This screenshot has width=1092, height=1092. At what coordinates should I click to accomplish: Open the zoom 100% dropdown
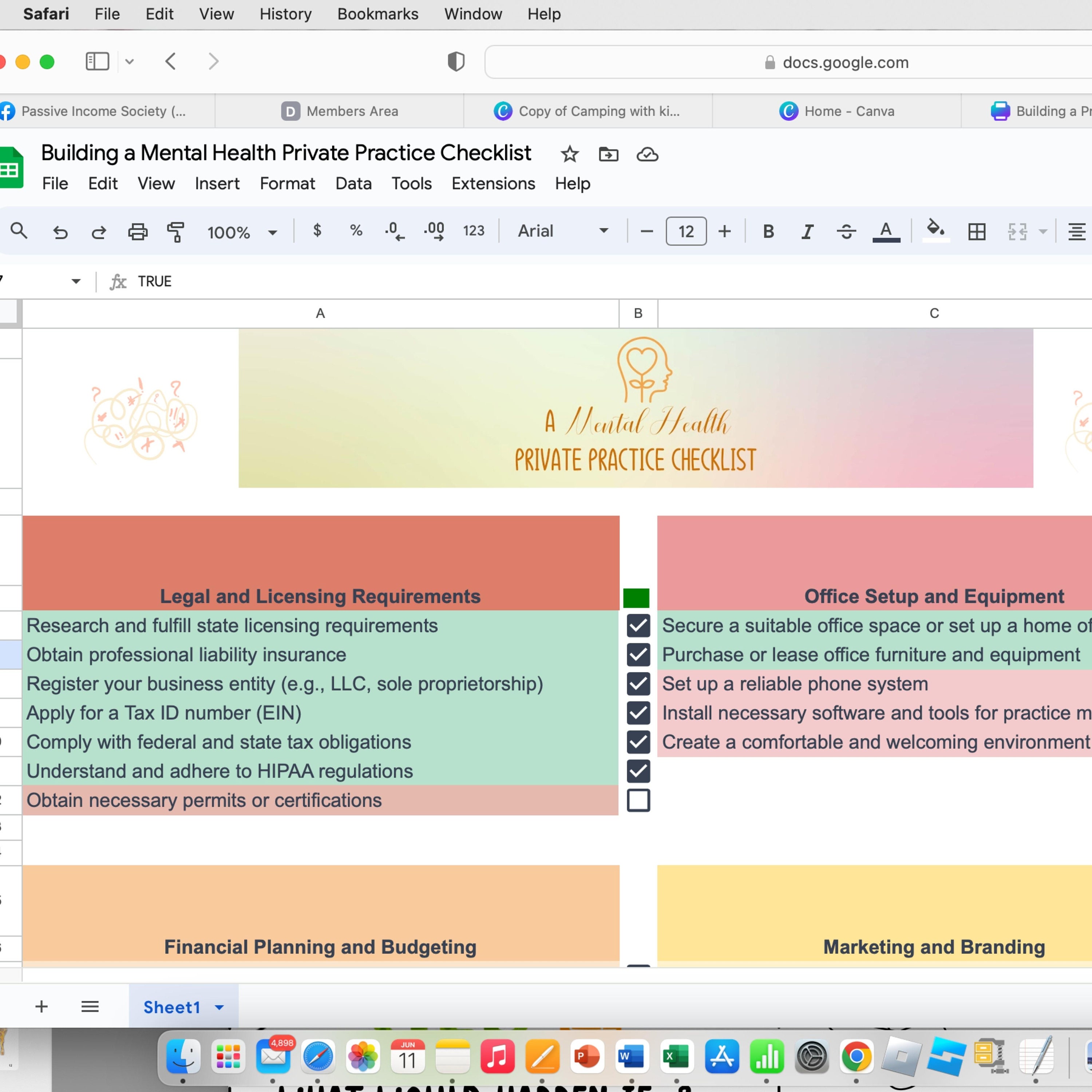coord(242,232)
